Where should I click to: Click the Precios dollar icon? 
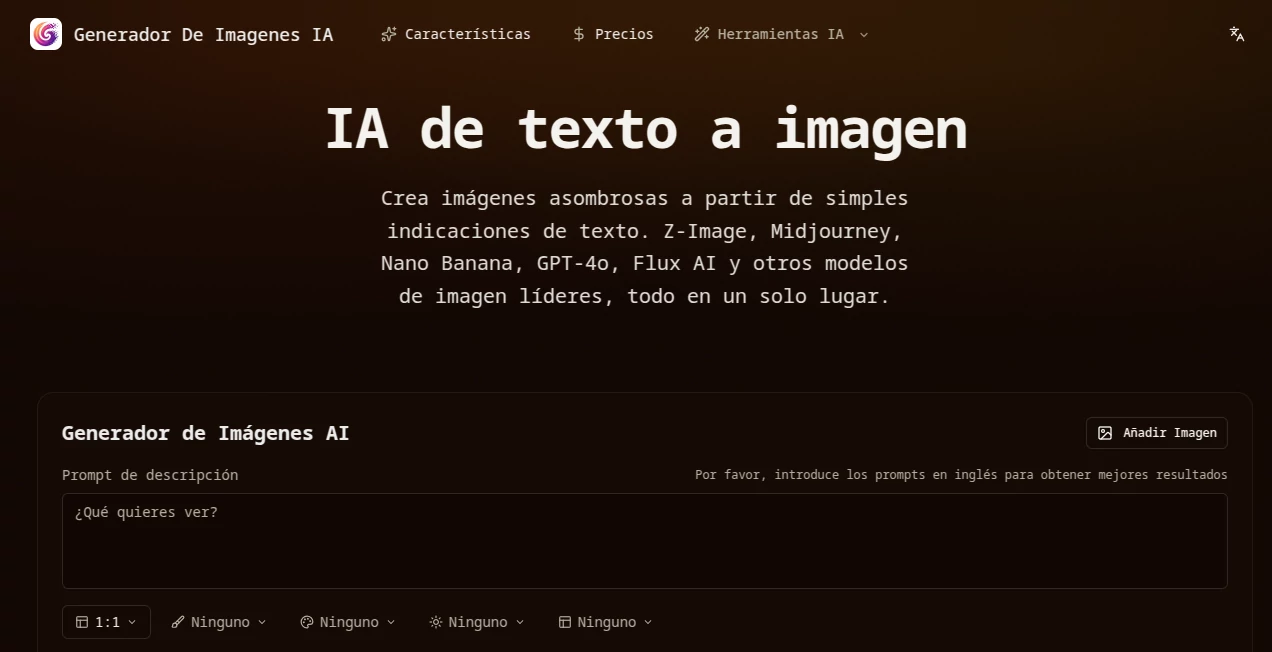click(x=578, y=33)
